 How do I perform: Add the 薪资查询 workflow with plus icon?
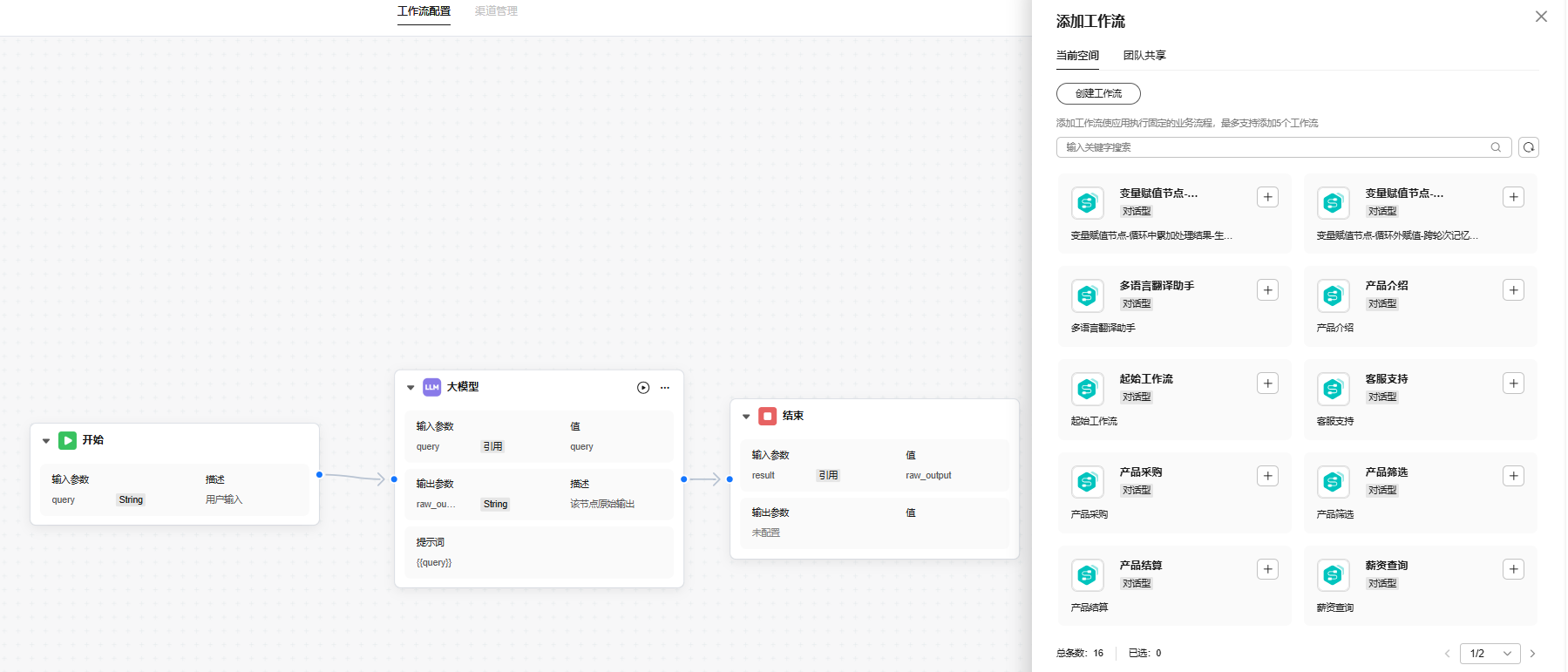click(1513, 569)
